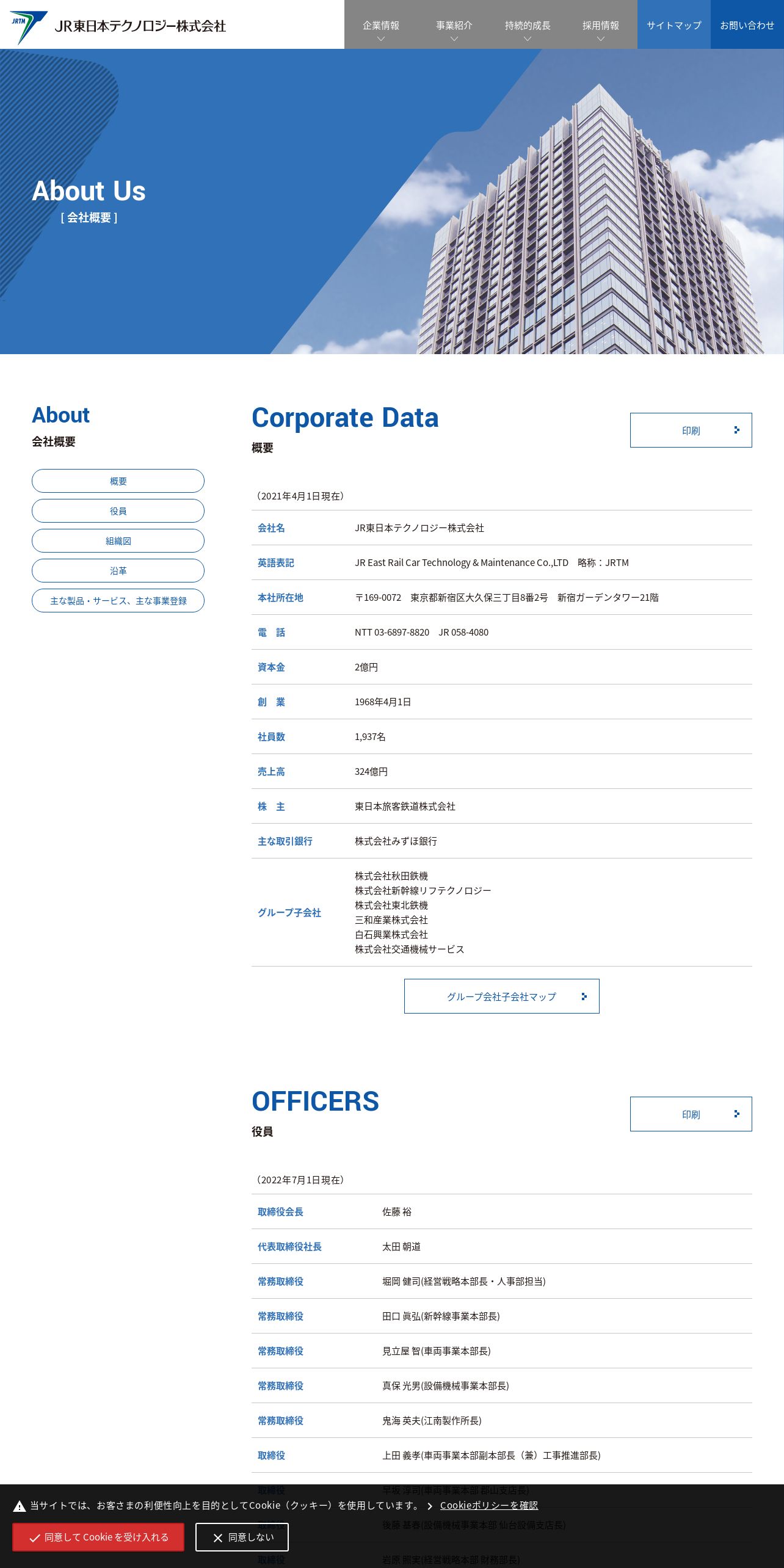
Task: Decline cookies with 同意しない
Action: pos(242,1537)
